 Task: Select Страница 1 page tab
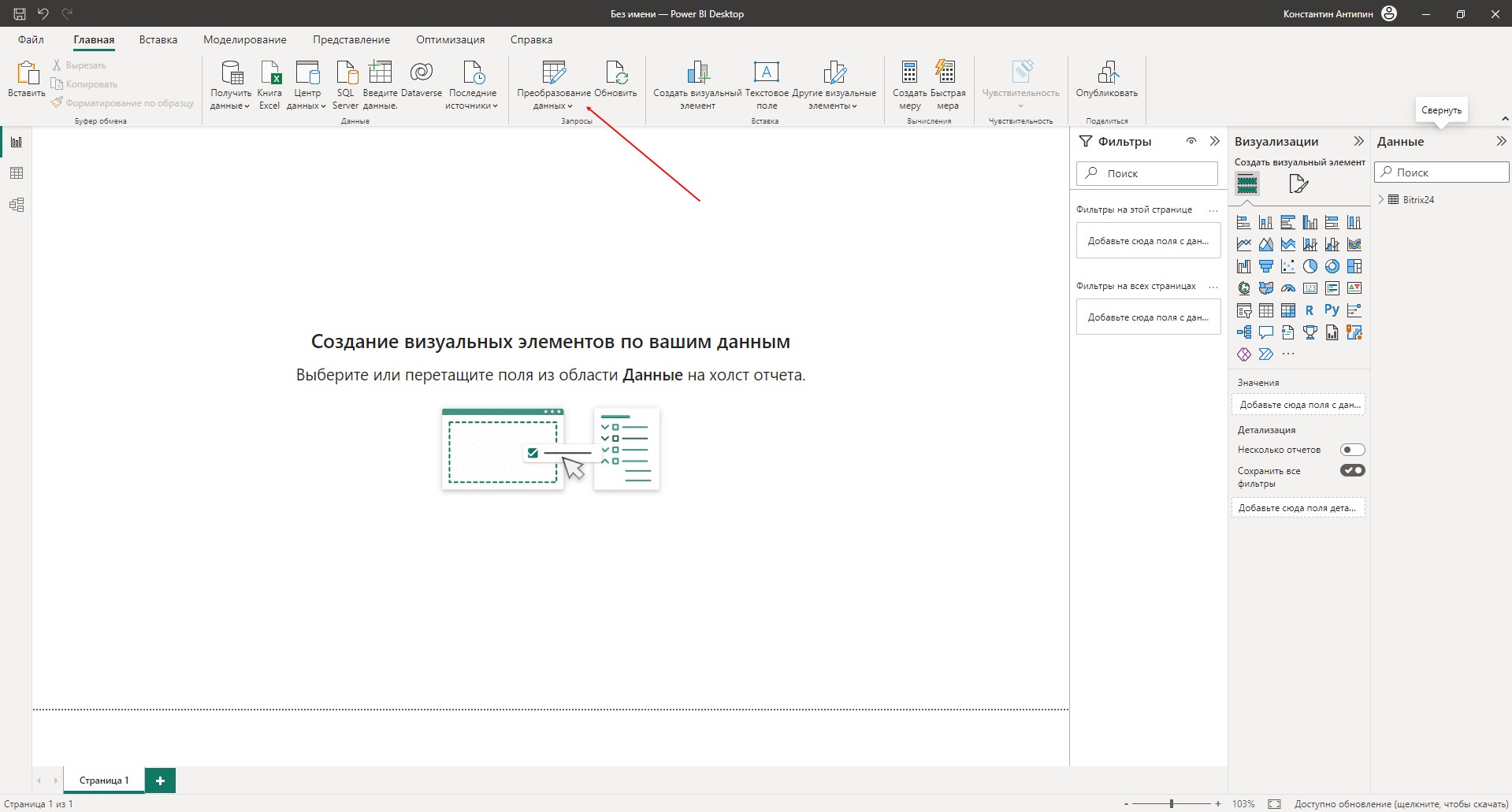[104, 780]
